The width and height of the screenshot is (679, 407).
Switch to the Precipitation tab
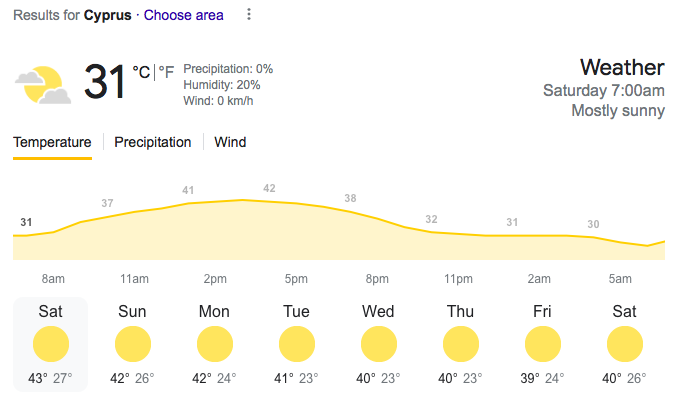click(x=152, y=142)
